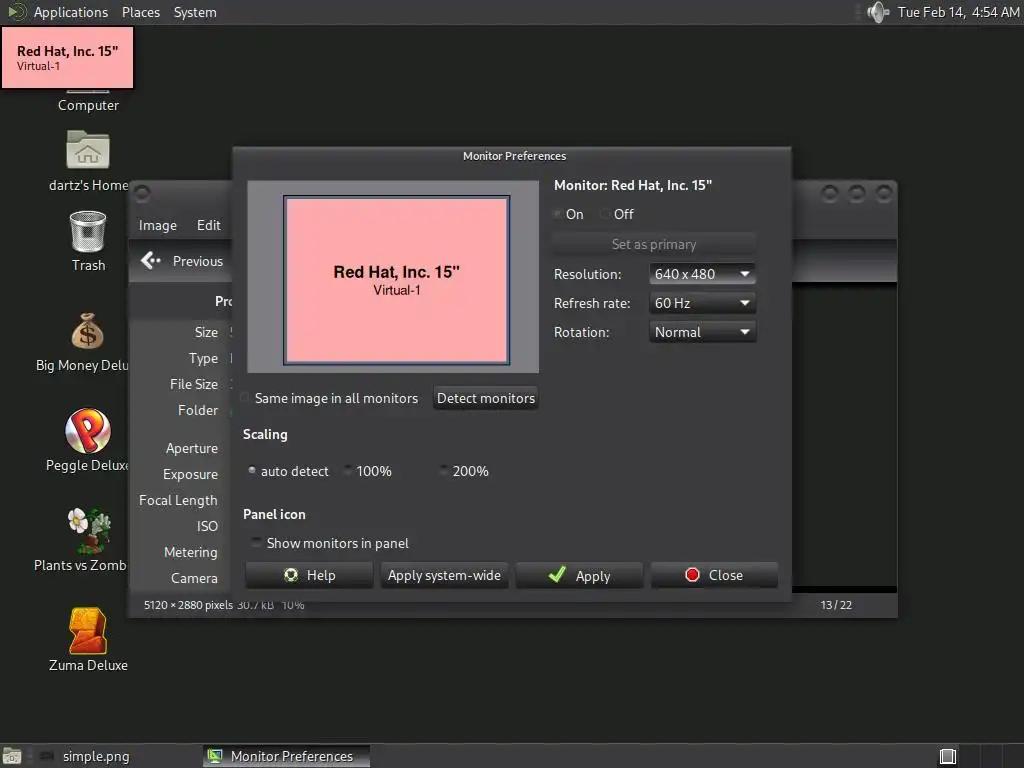Click the Monitor Preferences title bar
Viewport: 1024px width, 768px height.
point(514,155)
